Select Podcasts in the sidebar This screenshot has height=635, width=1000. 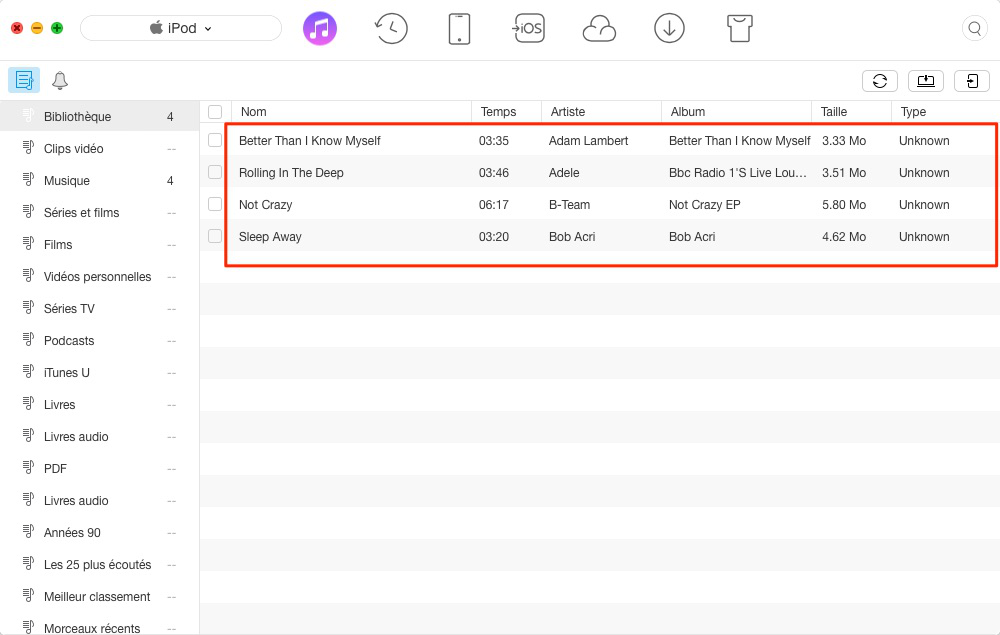(99, 340)
